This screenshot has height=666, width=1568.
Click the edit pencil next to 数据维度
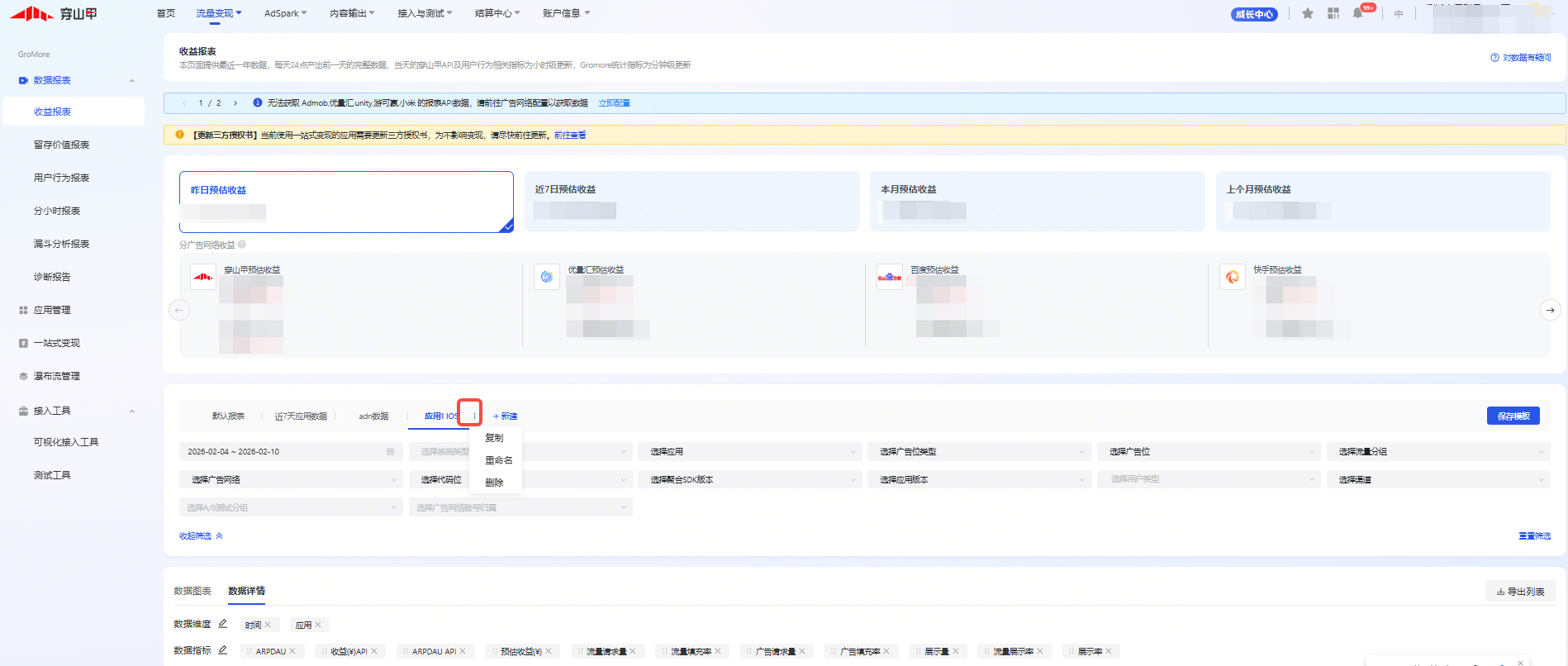point(222,624)
